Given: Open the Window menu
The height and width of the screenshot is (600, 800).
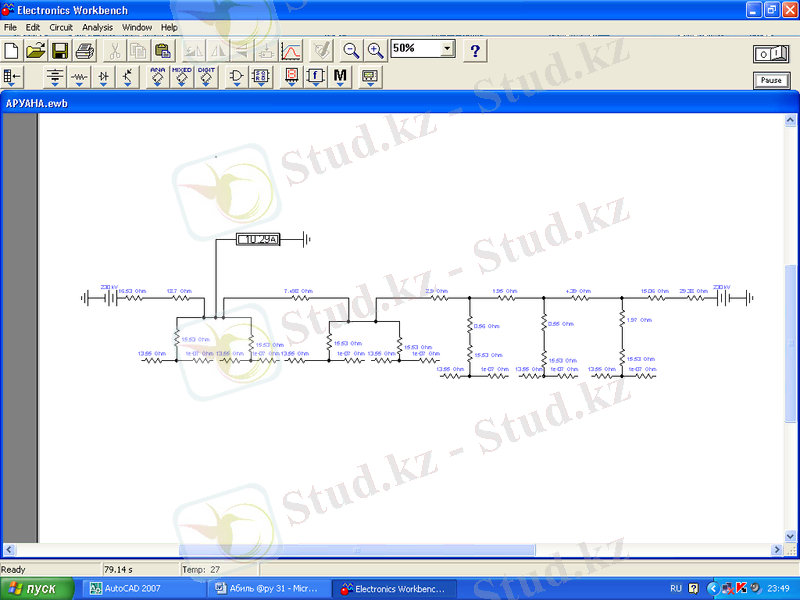Looking at the screenshot, I should 137,28.
